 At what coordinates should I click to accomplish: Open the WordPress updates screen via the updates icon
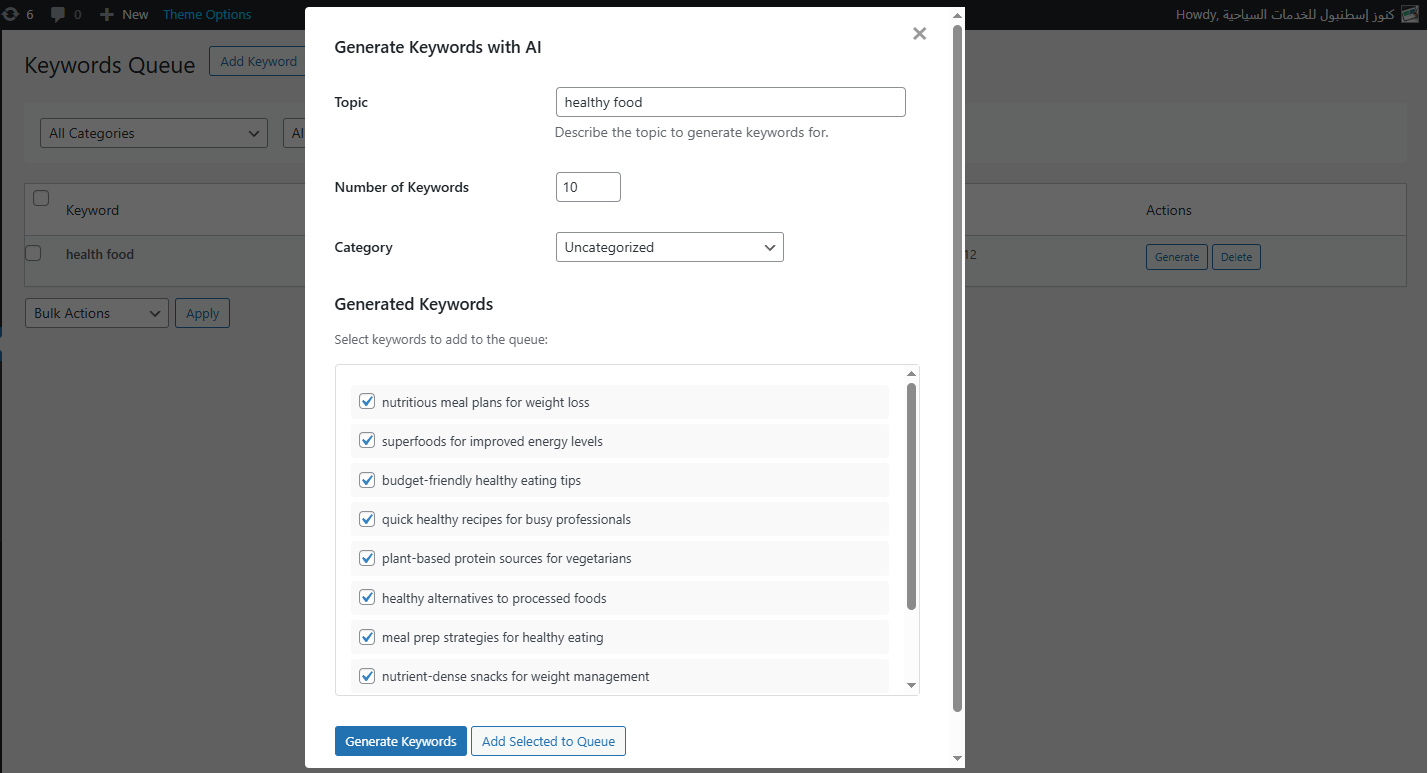point(10,14)
